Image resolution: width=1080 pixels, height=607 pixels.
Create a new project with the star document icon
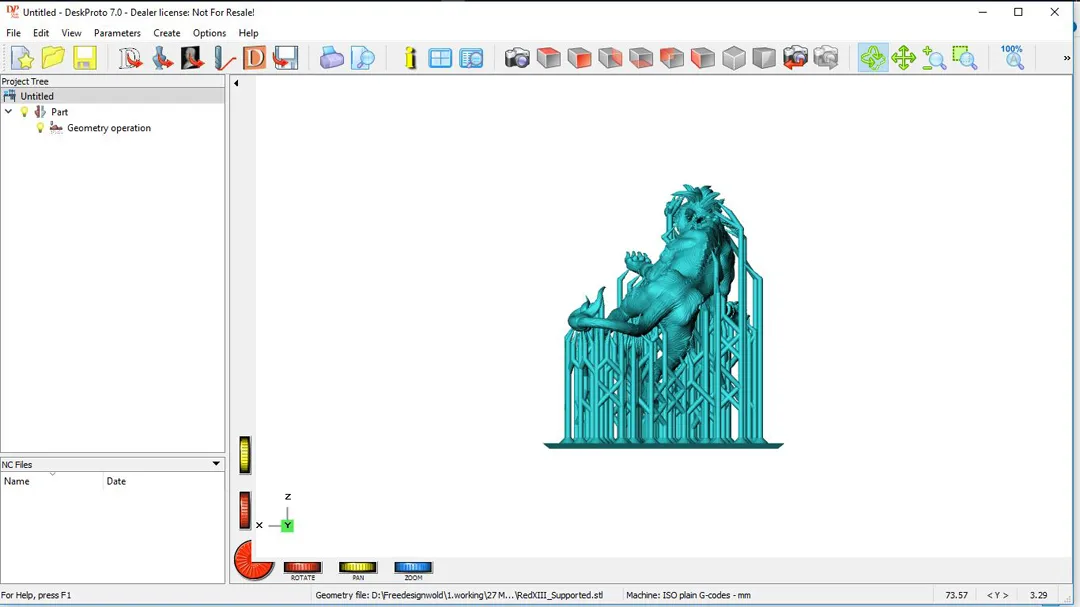(x=22, y=58)
